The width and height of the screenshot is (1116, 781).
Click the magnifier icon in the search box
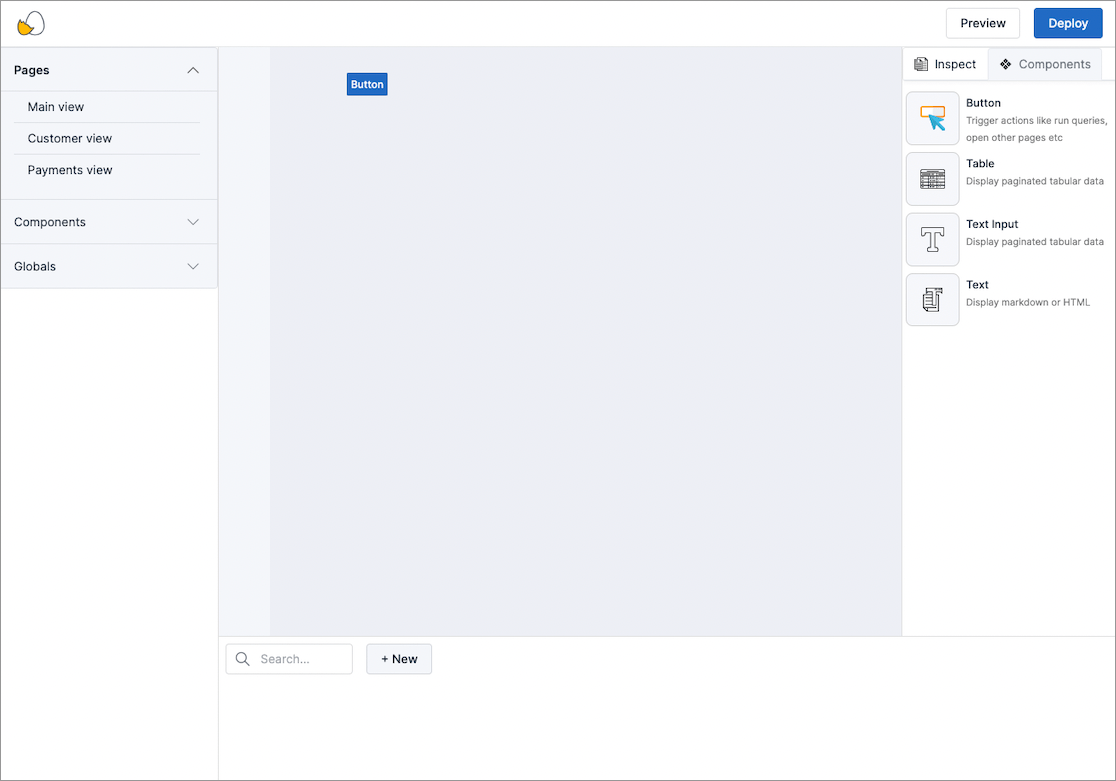(243, 659)
